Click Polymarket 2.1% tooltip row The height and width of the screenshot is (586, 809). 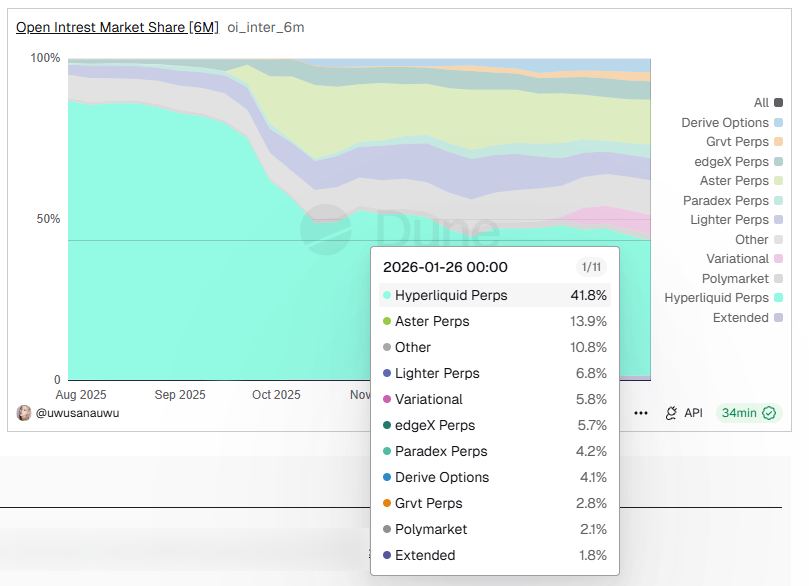click(x=495, y=529)
